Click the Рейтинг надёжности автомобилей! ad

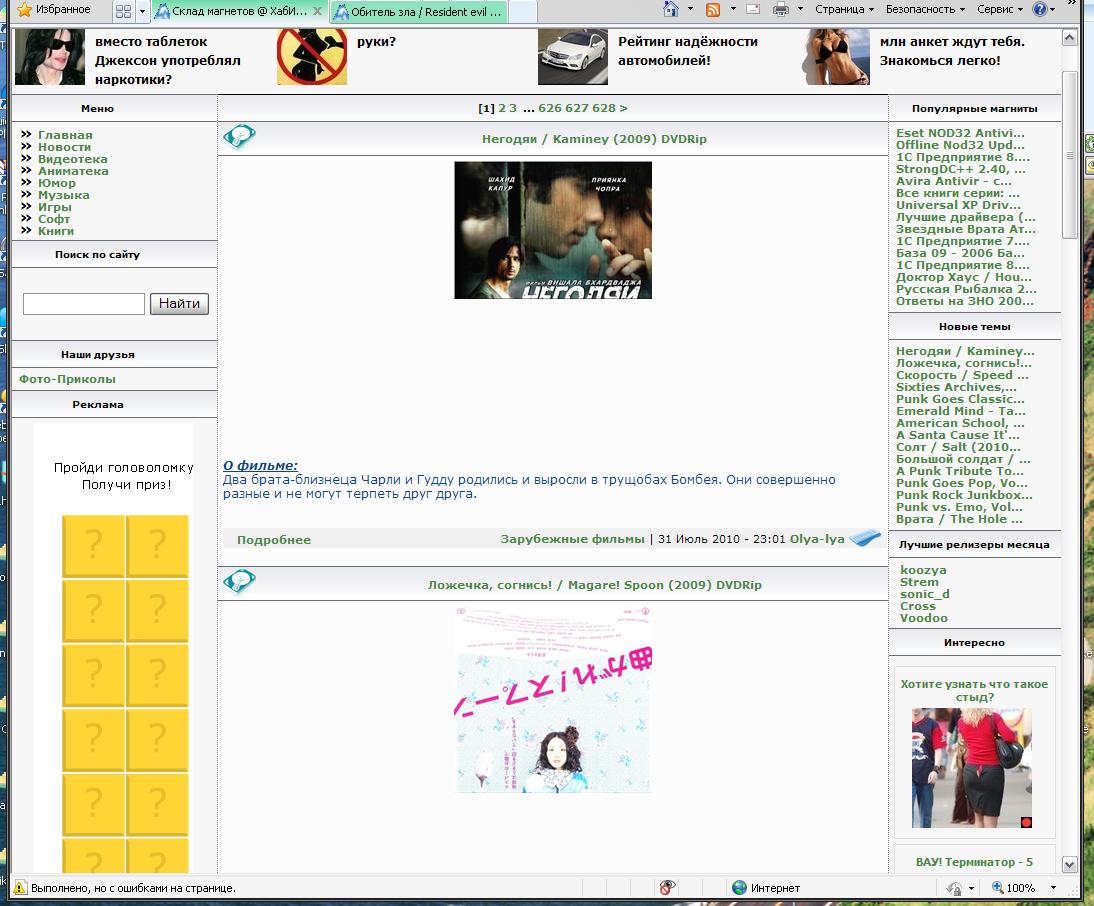(688, 51)
